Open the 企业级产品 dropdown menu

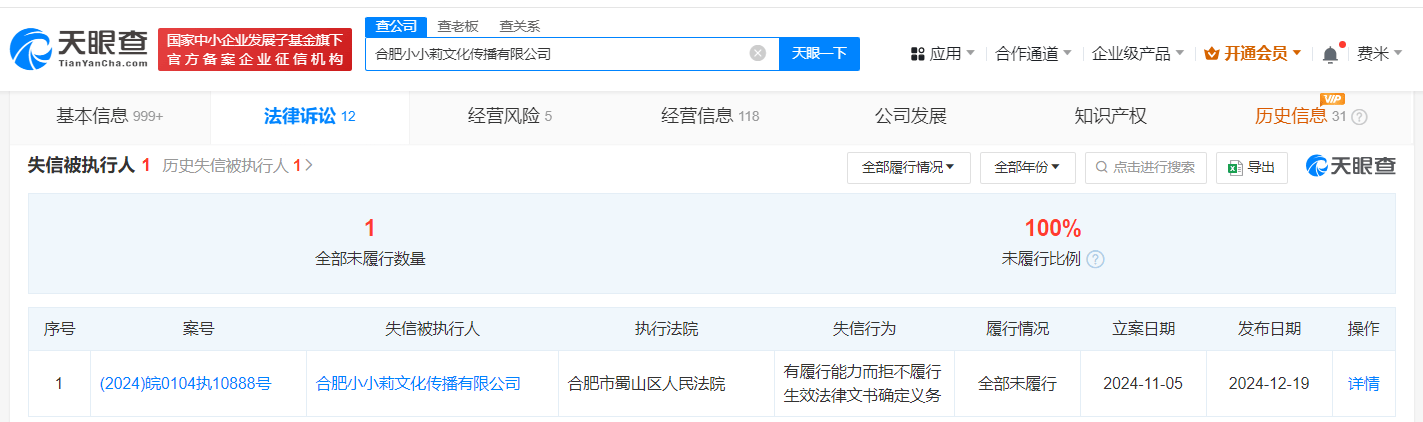click(x=1138, y=54)
